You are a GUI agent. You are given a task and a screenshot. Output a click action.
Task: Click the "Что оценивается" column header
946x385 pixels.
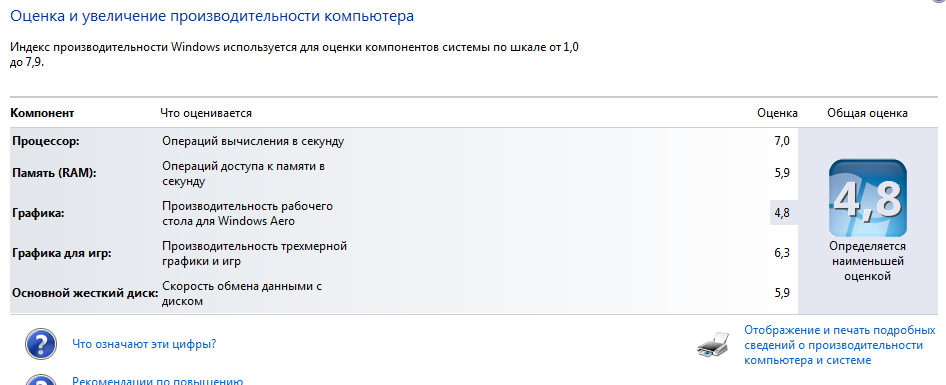[206, 113]
